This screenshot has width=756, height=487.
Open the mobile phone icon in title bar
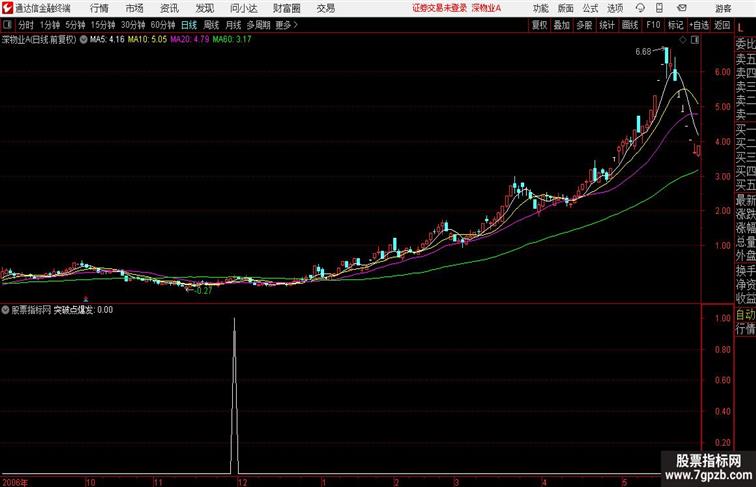pos(659,8)
